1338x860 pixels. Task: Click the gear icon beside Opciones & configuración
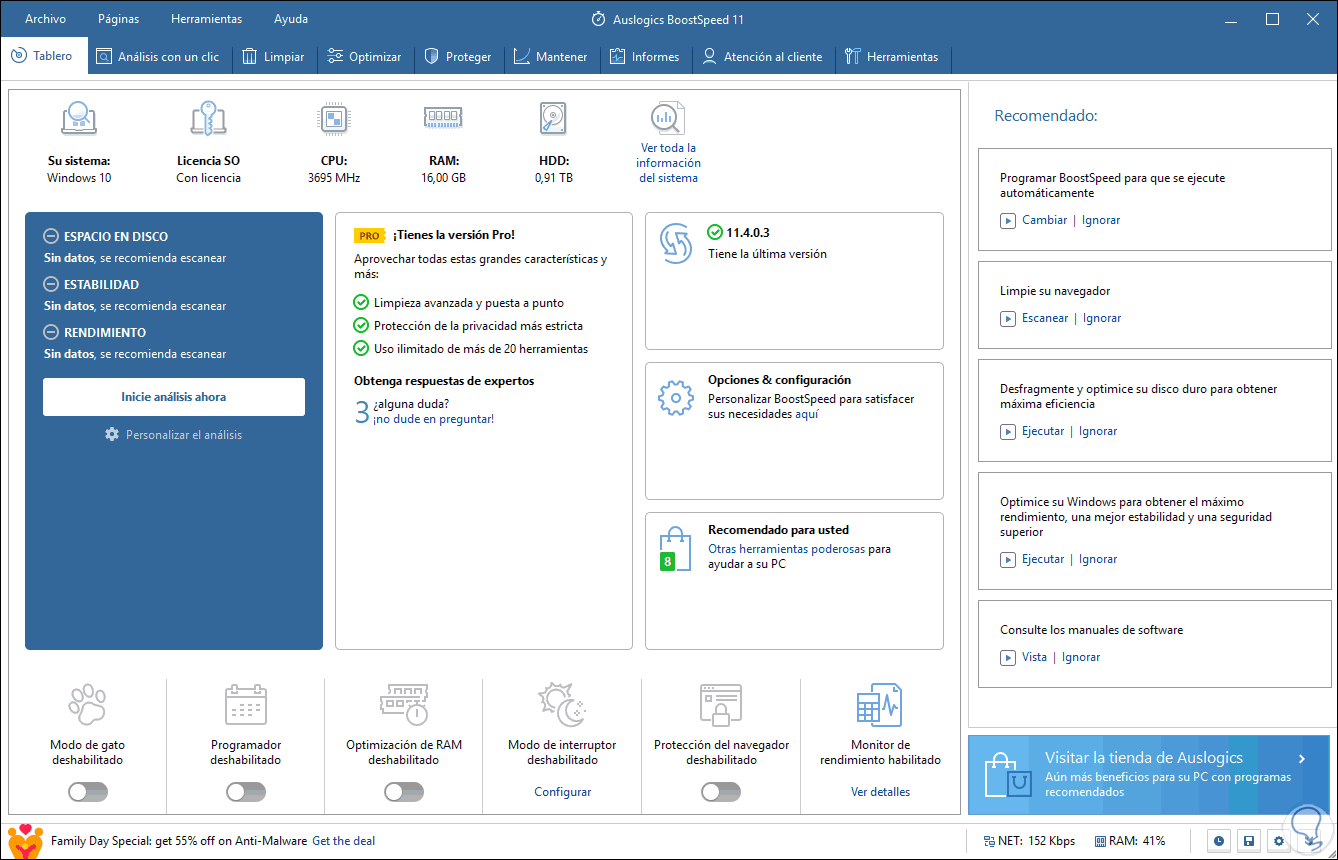click(x=676, y=397)
